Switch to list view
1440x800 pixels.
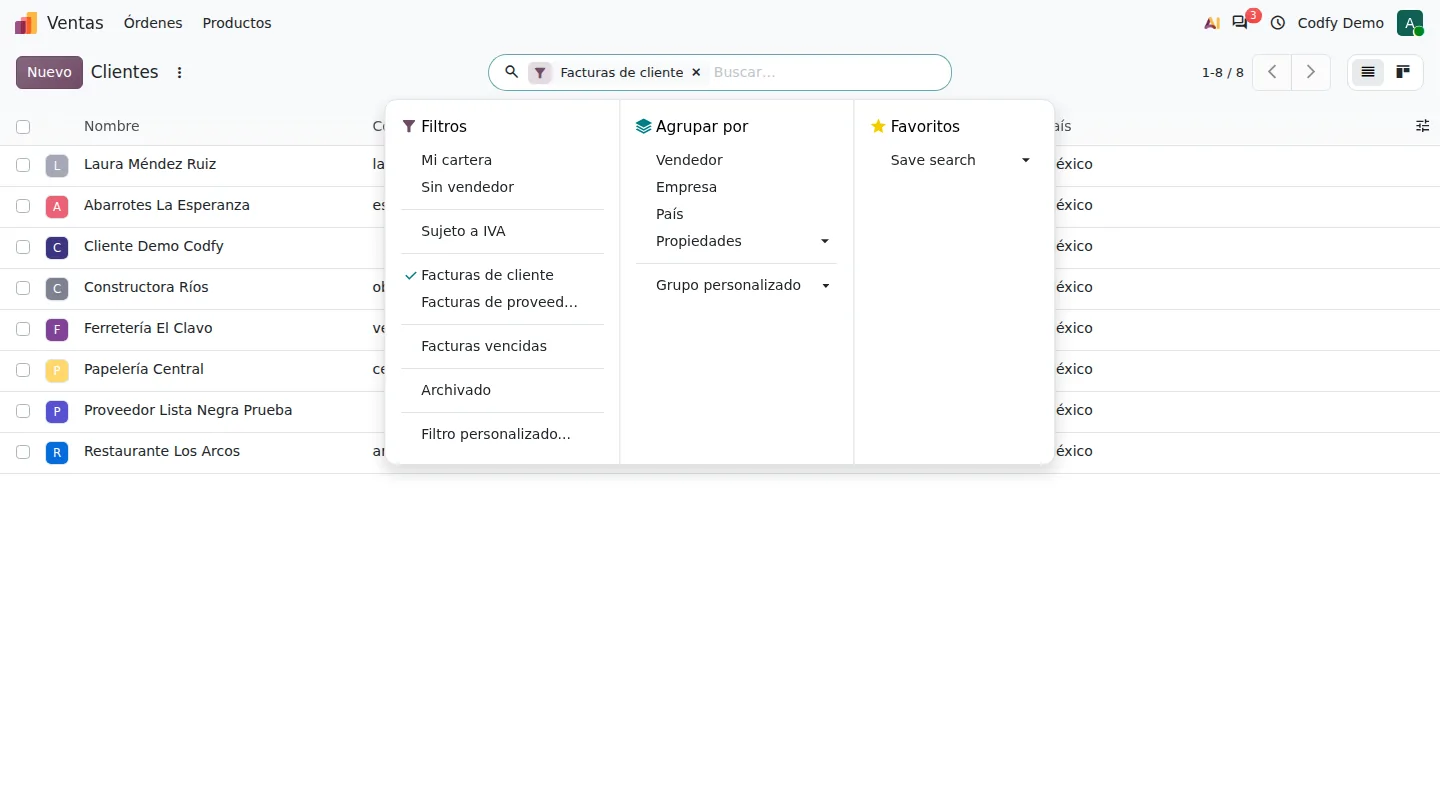pyautogui.click(x=1368, y=72)
